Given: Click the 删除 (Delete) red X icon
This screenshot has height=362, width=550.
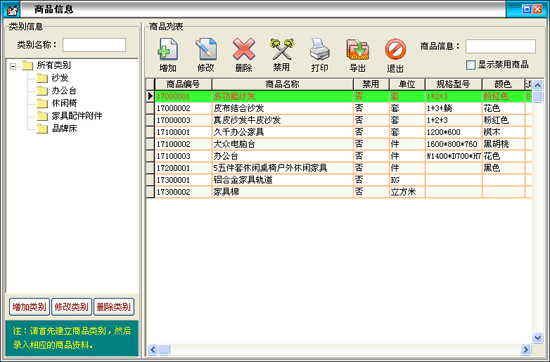Looking at the screenshot, I should pos(244,49).
